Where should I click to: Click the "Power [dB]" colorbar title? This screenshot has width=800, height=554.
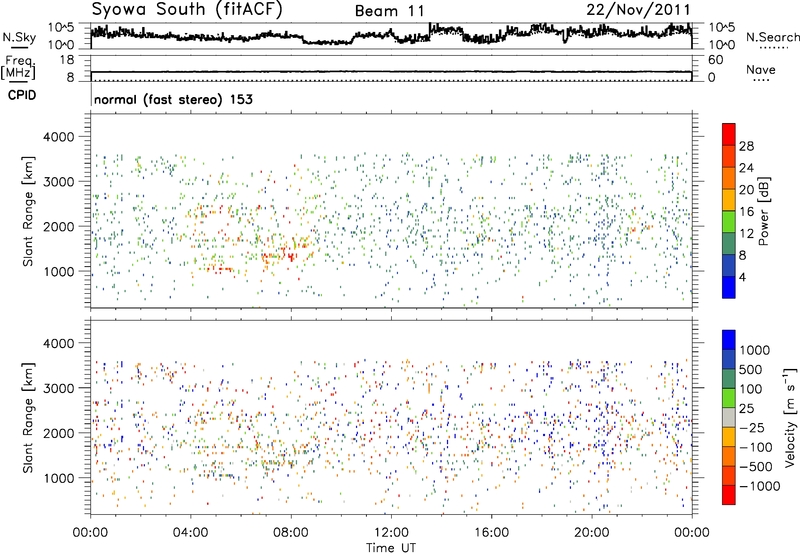click(x=763, y=211)
